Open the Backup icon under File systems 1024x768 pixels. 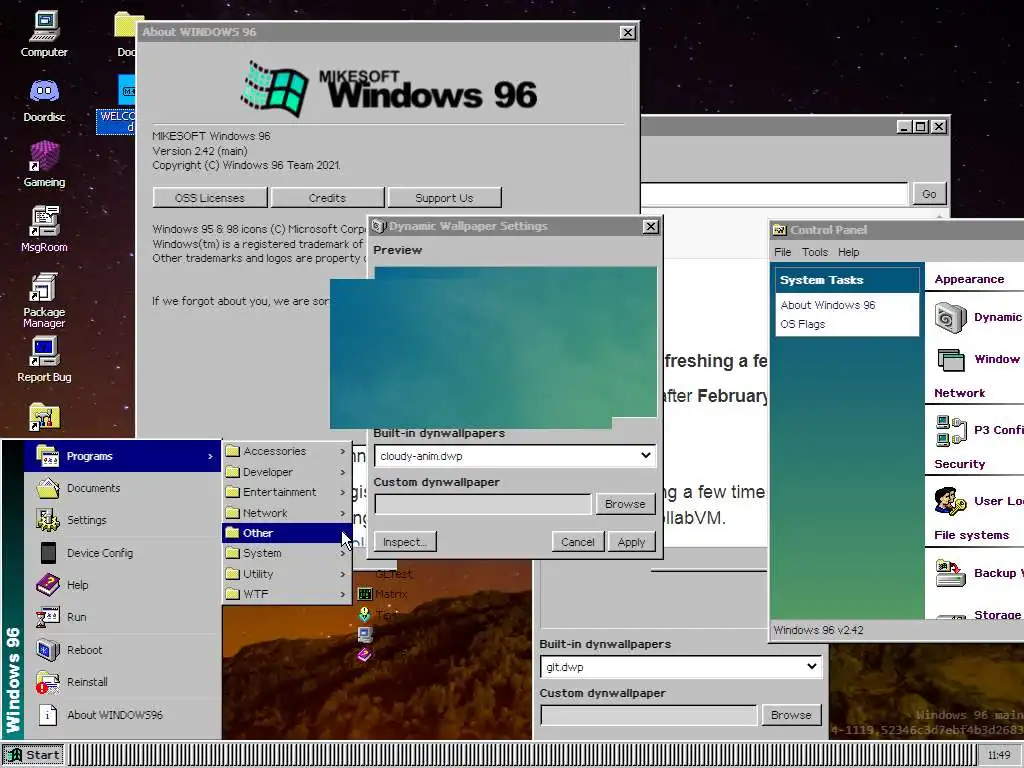pos(950,573)
